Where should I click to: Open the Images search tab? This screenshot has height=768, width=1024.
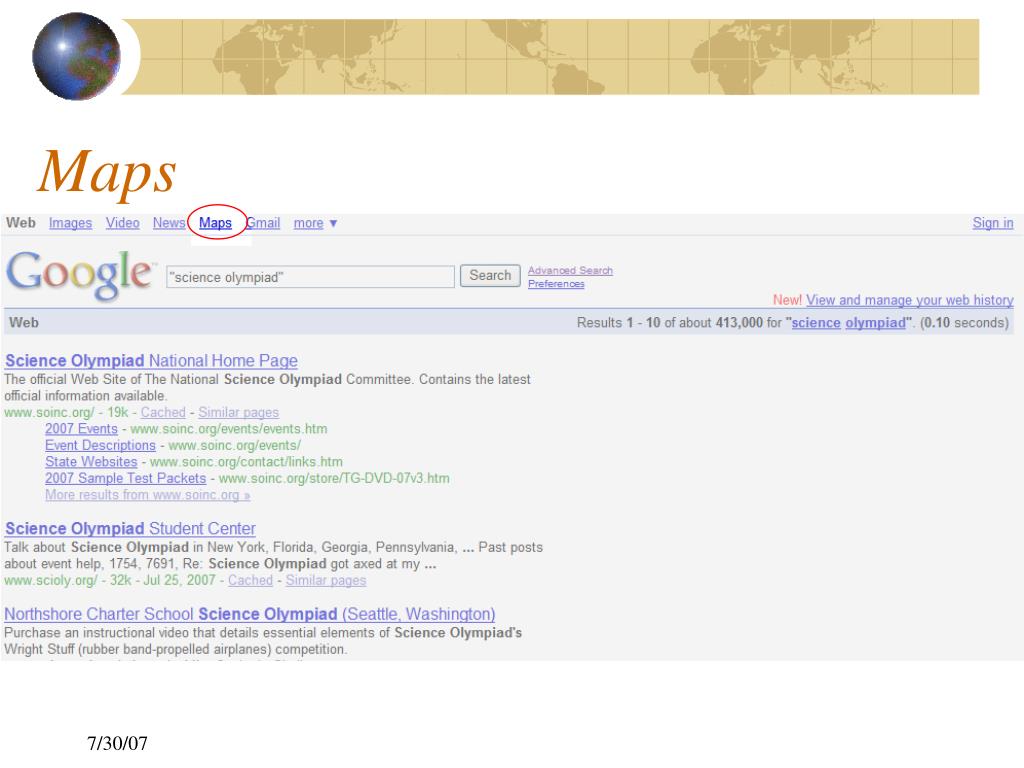click(71, 223)
